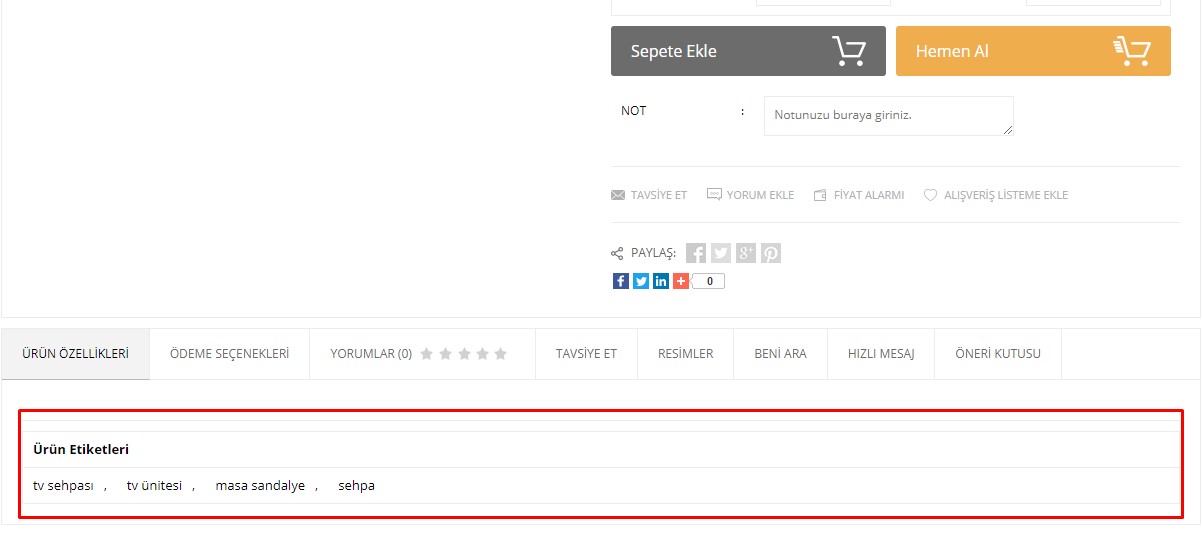1202x533 pixels.
Task: Click the gray Twitter share icon
Action: [x=721, y=253]
